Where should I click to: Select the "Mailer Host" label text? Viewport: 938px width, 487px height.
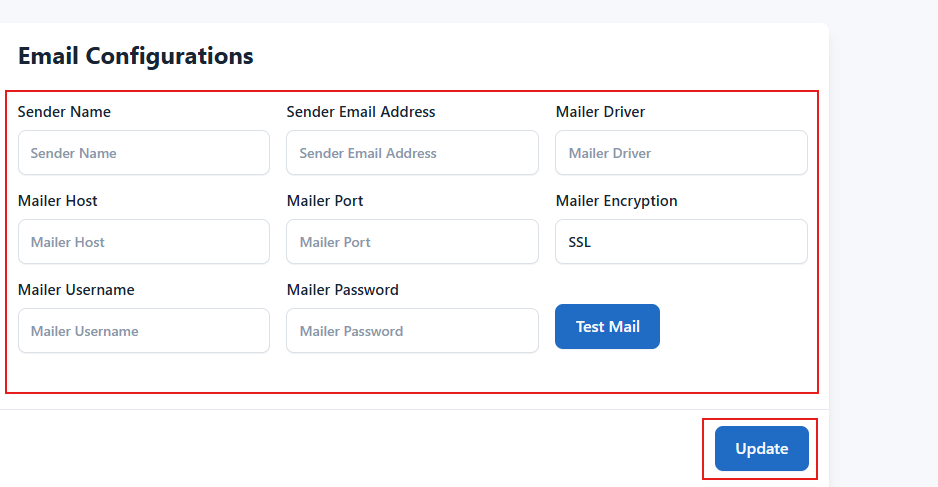point(58,201)
